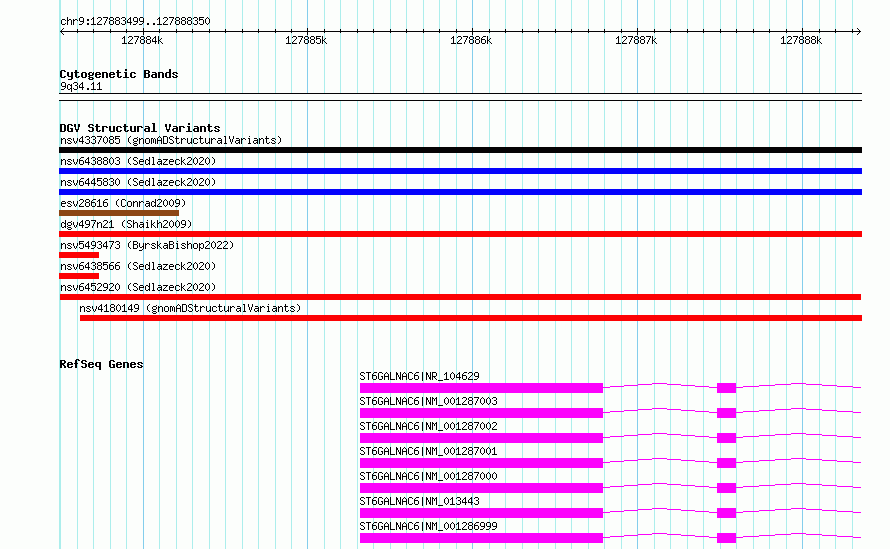This screenshot has width=890, height=549.
Task: Select the small exon of NM_001287001
Action: [x=727, y=463]
